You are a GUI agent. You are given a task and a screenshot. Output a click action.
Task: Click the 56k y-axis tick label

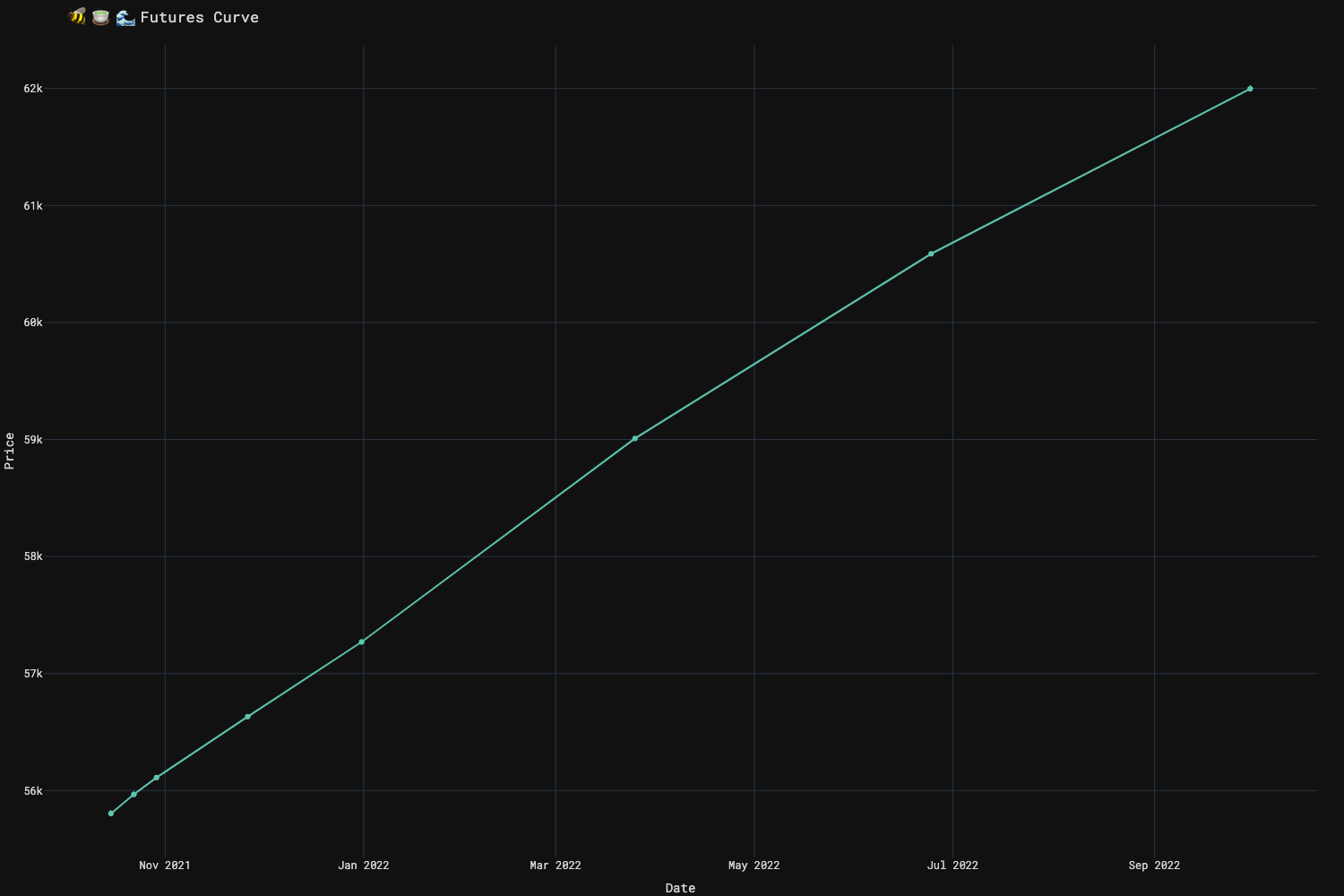(33, 791)
